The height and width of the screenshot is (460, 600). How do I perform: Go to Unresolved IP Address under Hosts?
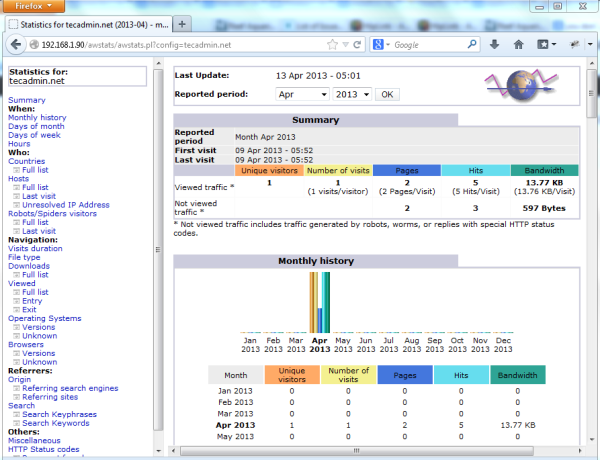pos(66,204)
